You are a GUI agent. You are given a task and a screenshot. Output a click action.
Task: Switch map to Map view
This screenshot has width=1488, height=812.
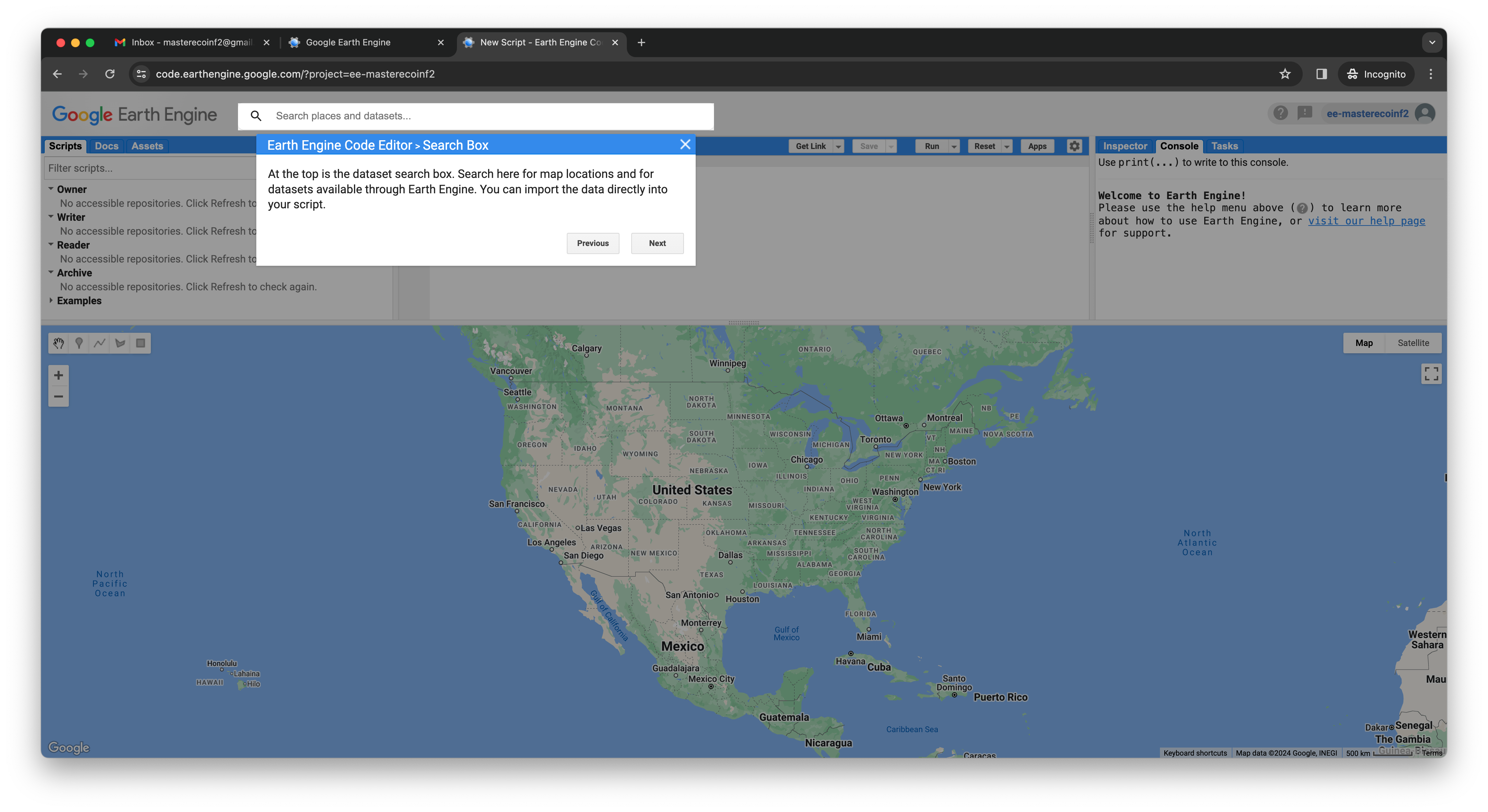pyautogui.click(x=1364, y=343)
